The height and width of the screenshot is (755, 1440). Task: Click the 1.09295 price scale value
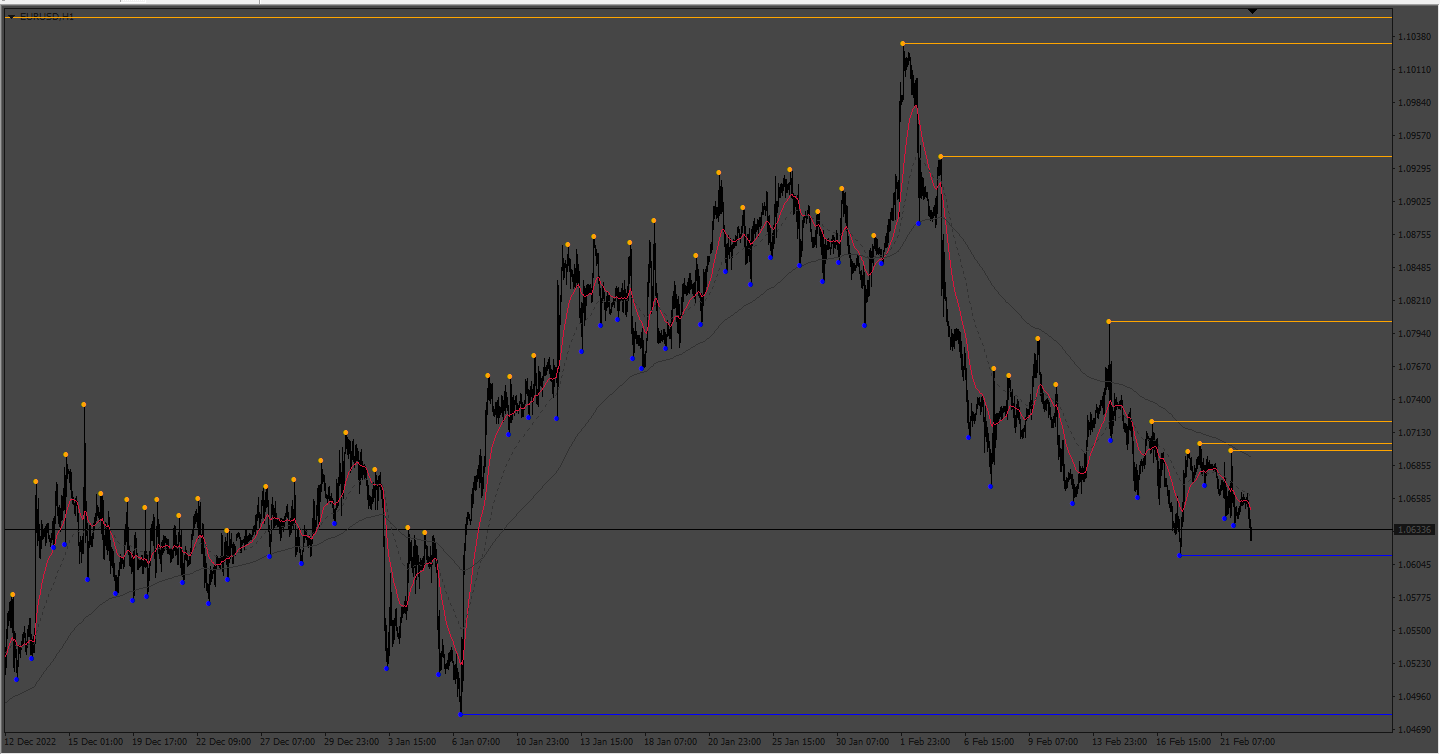point(1414,169)
